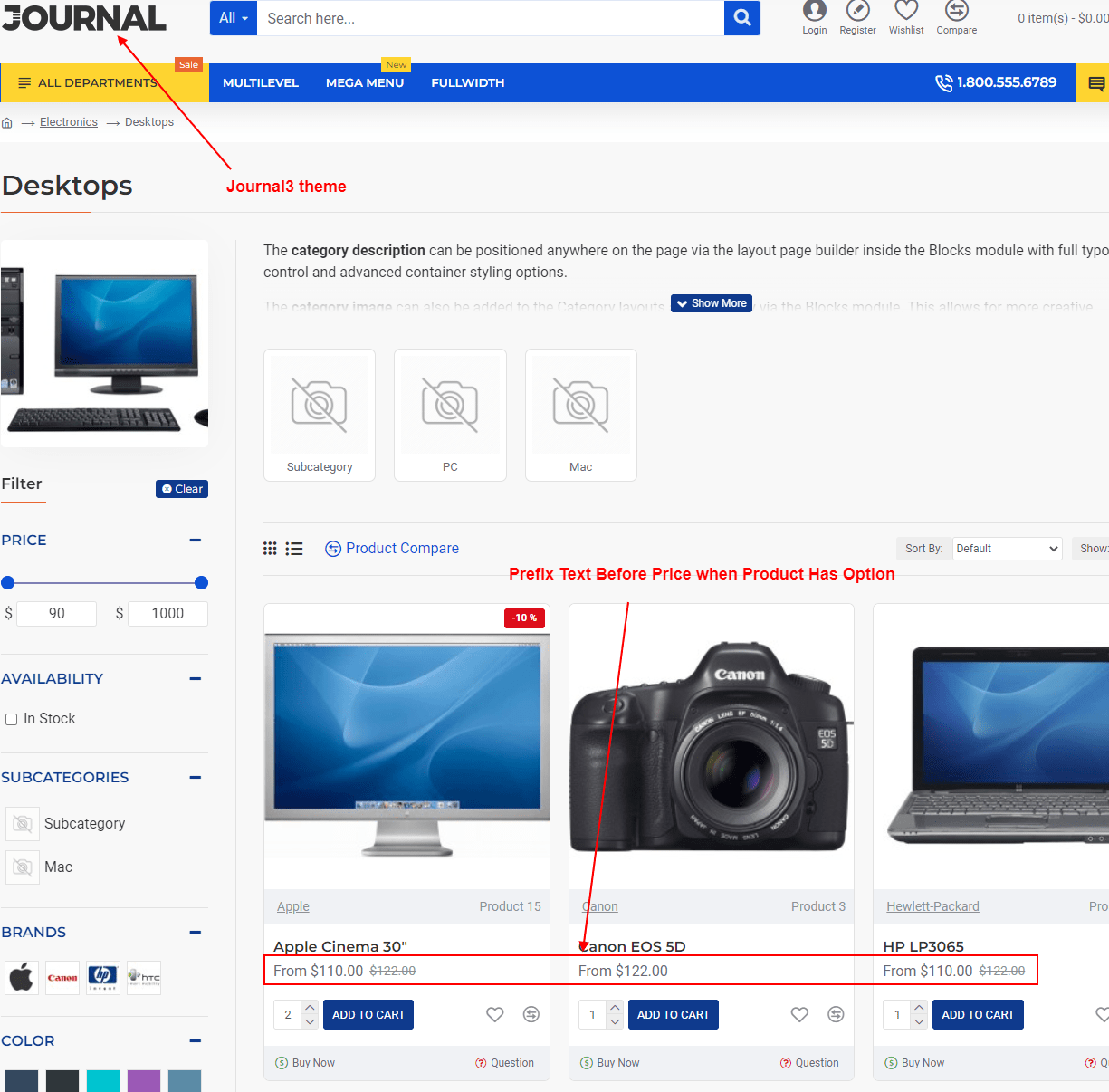Open the All categories search dropdown
This screenshot has width=1109, height=1092.
click(234, 18)
